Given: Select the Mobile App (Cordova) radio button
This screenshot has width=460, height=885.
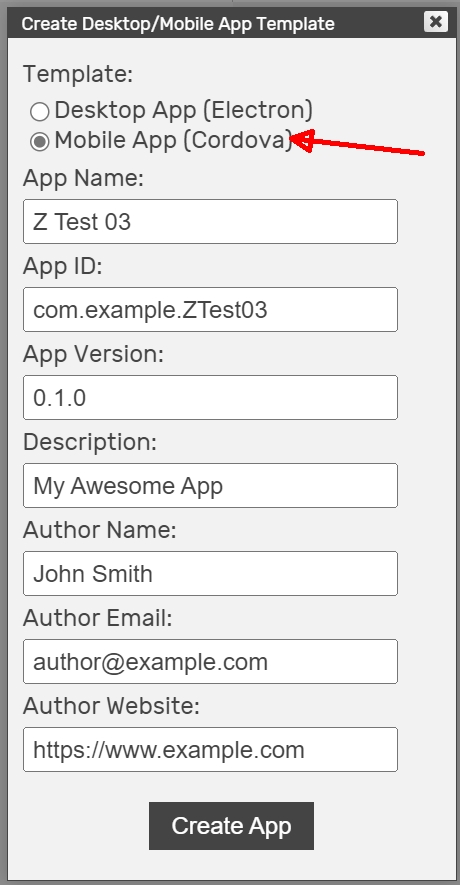Looking at the screenshot, I should [40, 142].
